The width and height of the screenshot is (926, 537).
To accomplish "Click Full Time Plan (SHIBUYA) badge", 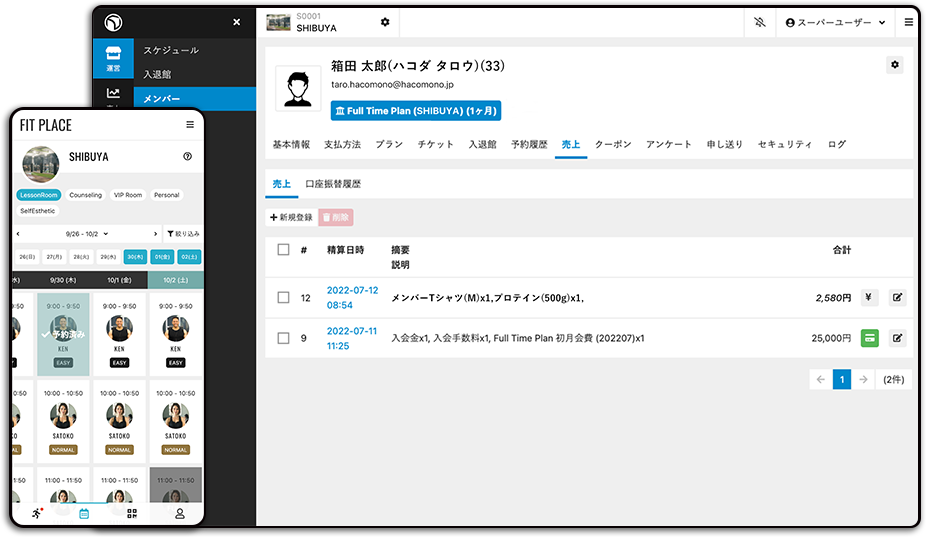I will pyautogui.click(x=416, y=110).
